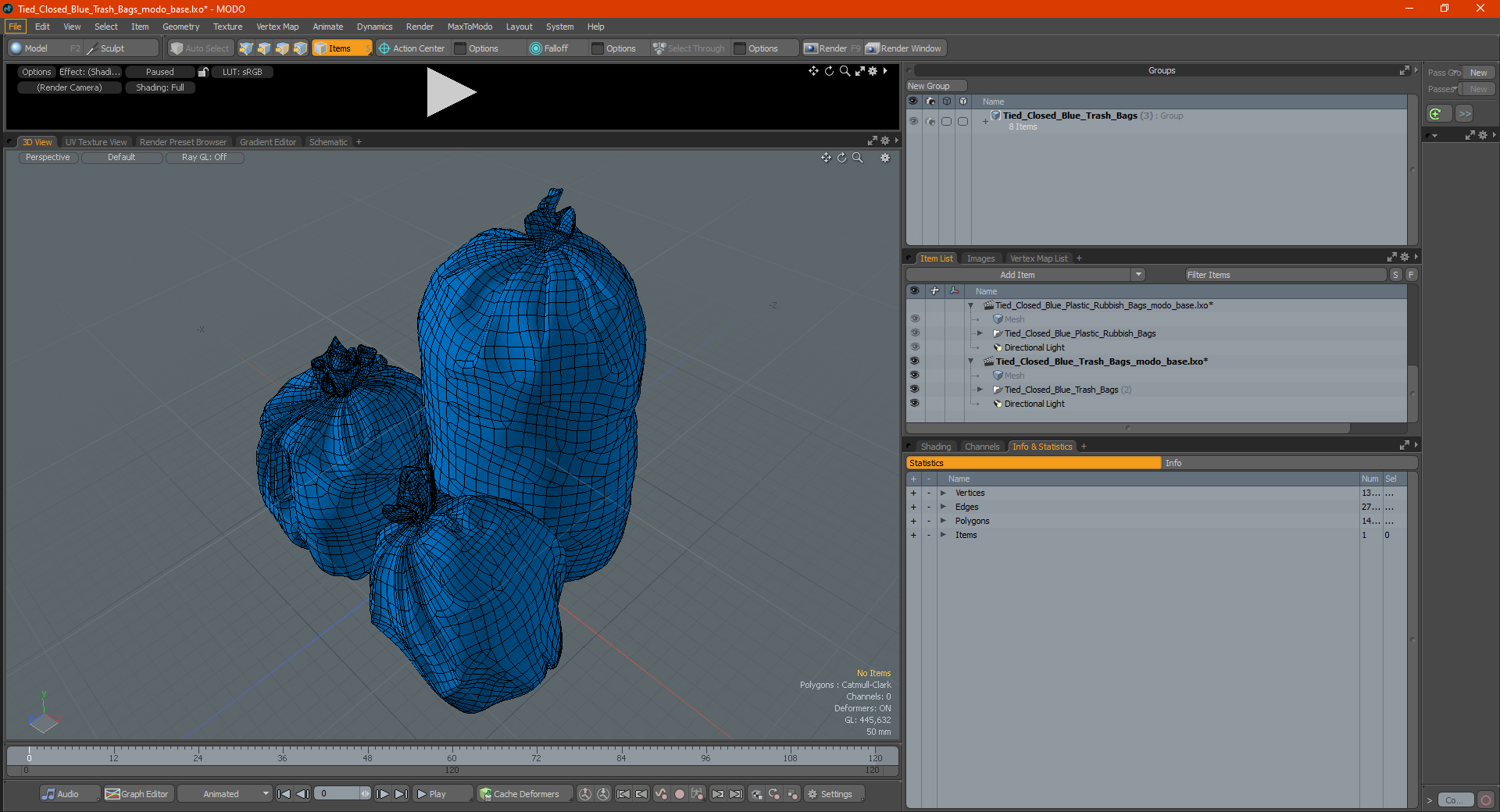Switch to Gradient Editor tab
Screen dimensions: 1500x812
pos(268,142)
